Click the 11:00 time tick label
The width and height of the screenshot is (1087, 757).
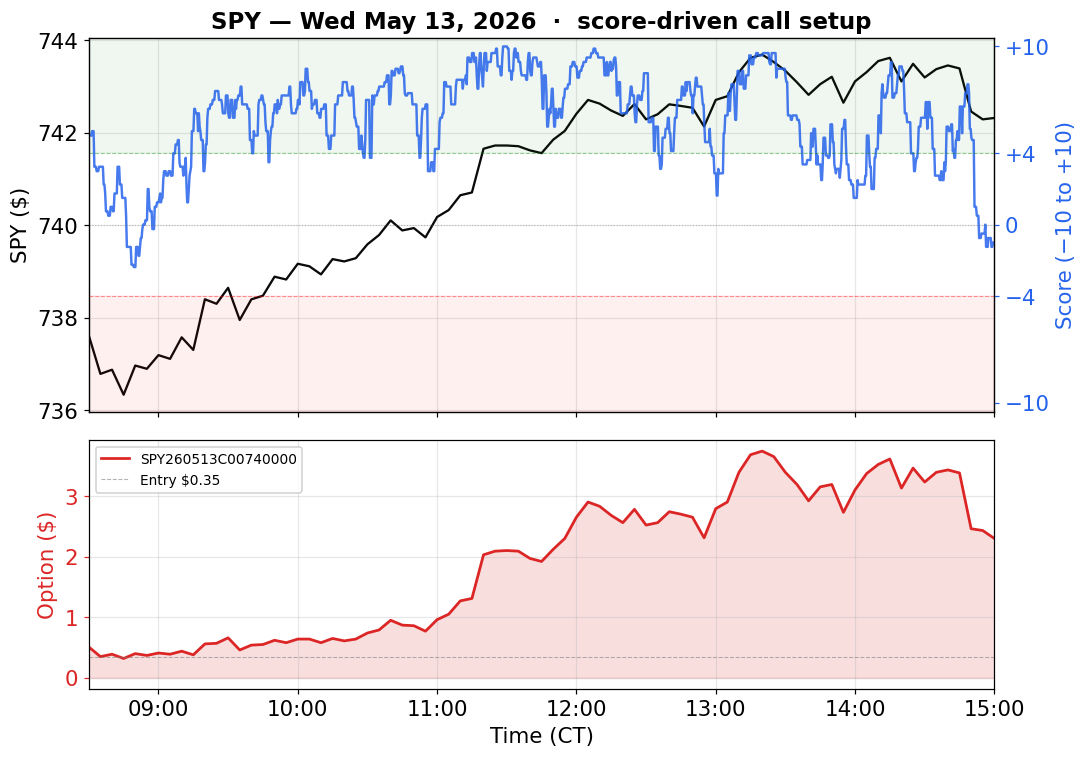point(437,708)
